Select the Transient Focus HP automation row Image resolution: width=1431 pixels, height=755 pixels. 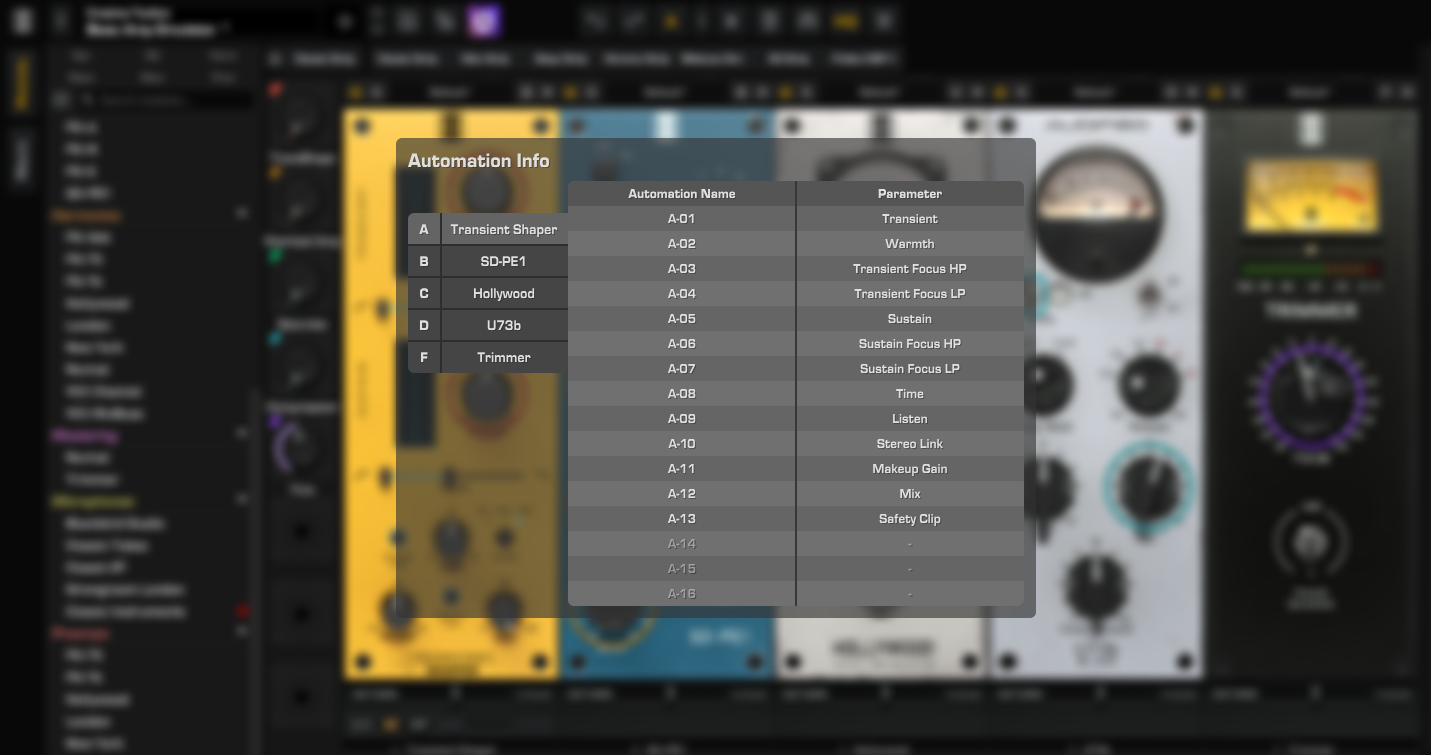[x=795, y=268]
